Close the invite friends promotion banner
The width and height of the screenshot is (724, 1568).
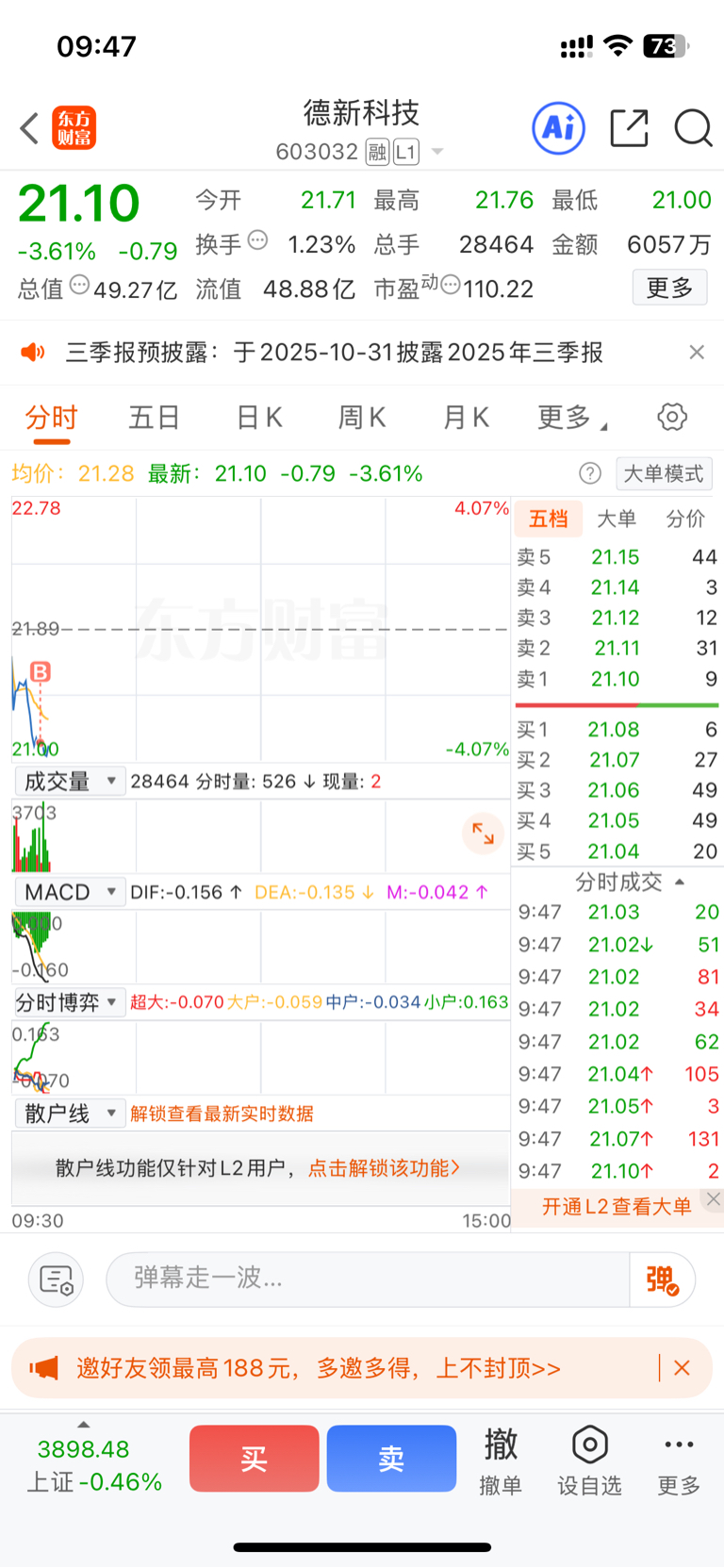682,1368
